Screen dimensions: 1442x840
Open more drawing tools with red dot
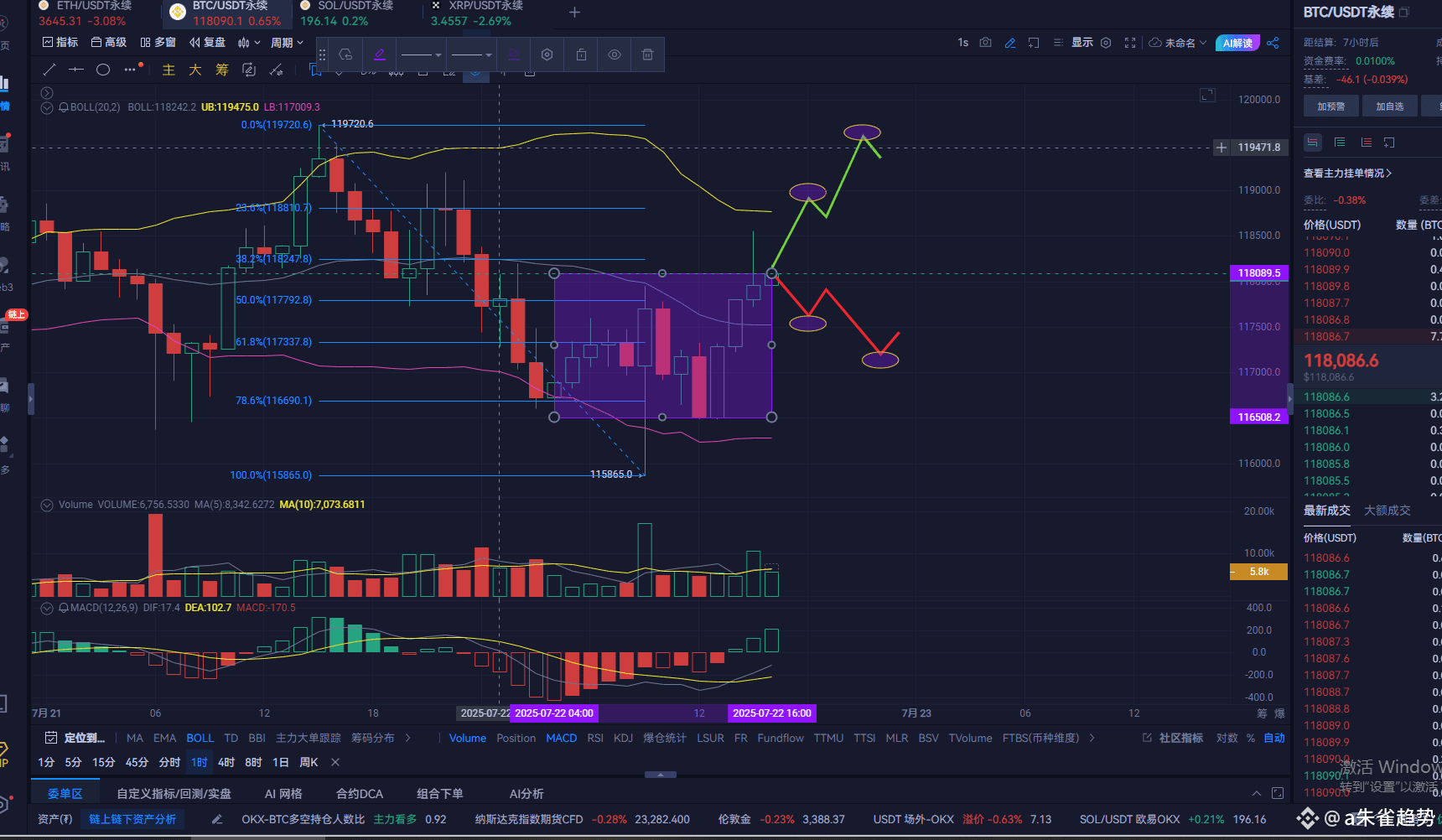click(x=132, y=69)
